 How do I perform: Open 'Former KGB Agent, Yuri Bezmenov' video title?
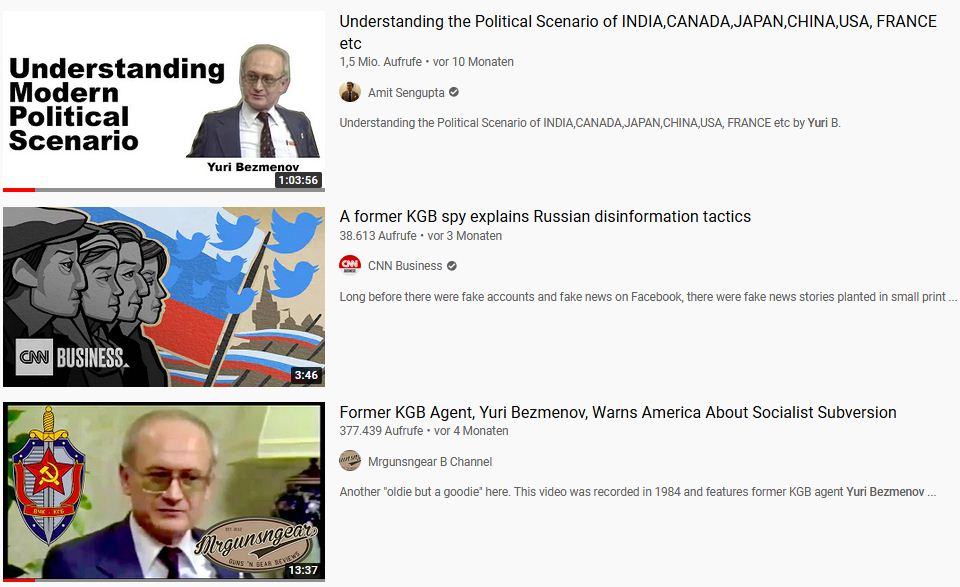click(618, 413)
